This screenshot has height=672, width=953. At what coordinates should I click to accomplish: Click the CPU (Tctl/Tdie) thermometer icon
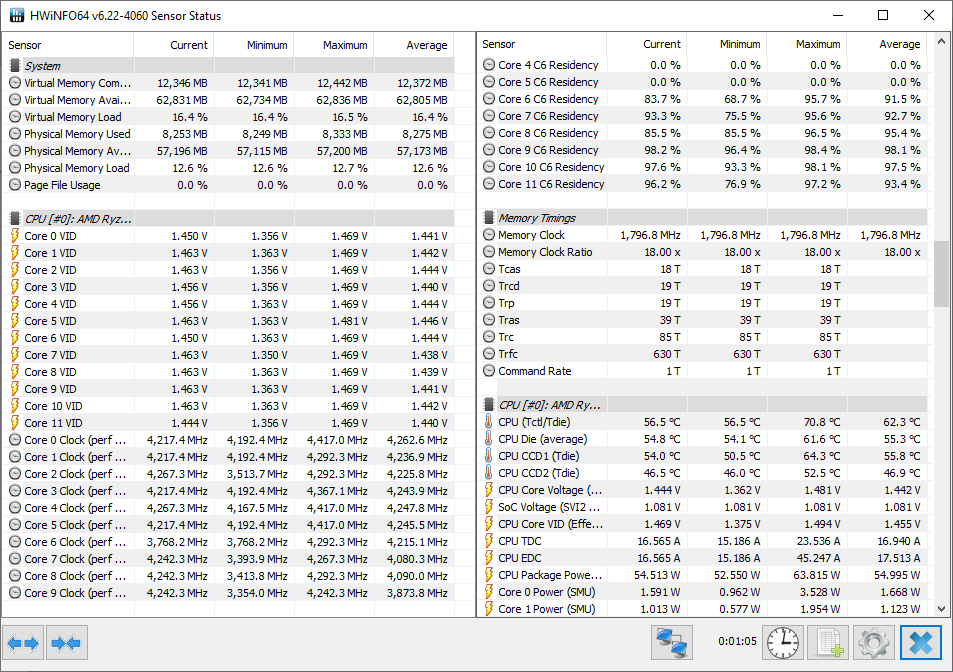(x=489, y=422)
